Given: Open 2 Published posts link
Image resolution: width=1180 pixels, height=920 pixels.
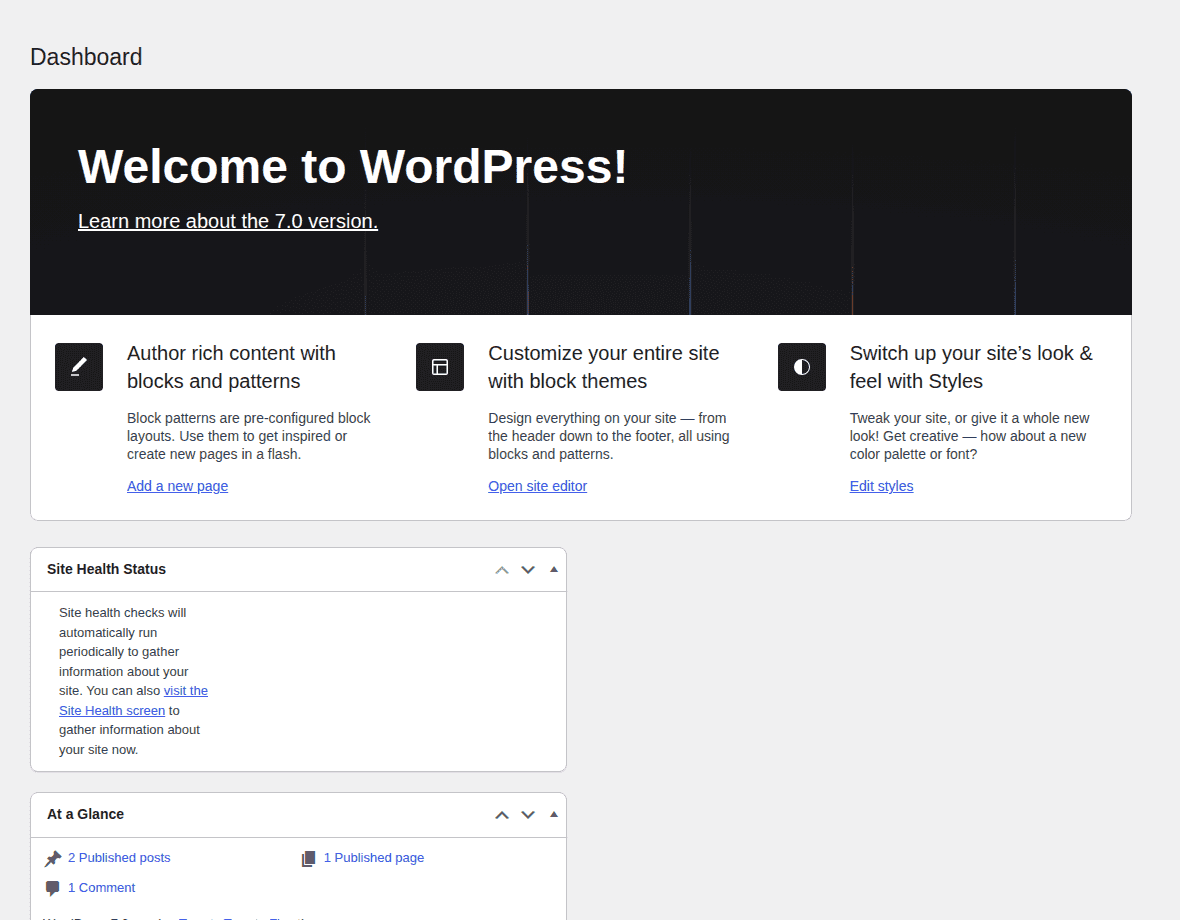Looking at the screenshot, I should point(119,858).
